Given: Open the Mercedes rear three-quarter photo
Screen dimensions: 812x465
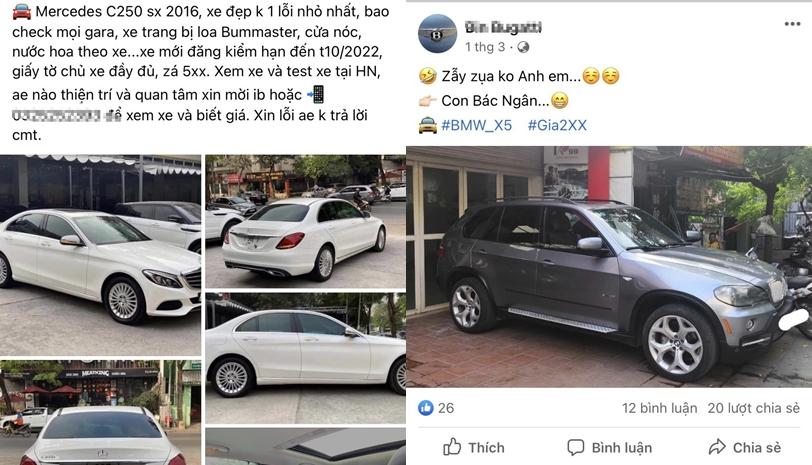Looking at the screenshot, I should click(x=306, y=221).
